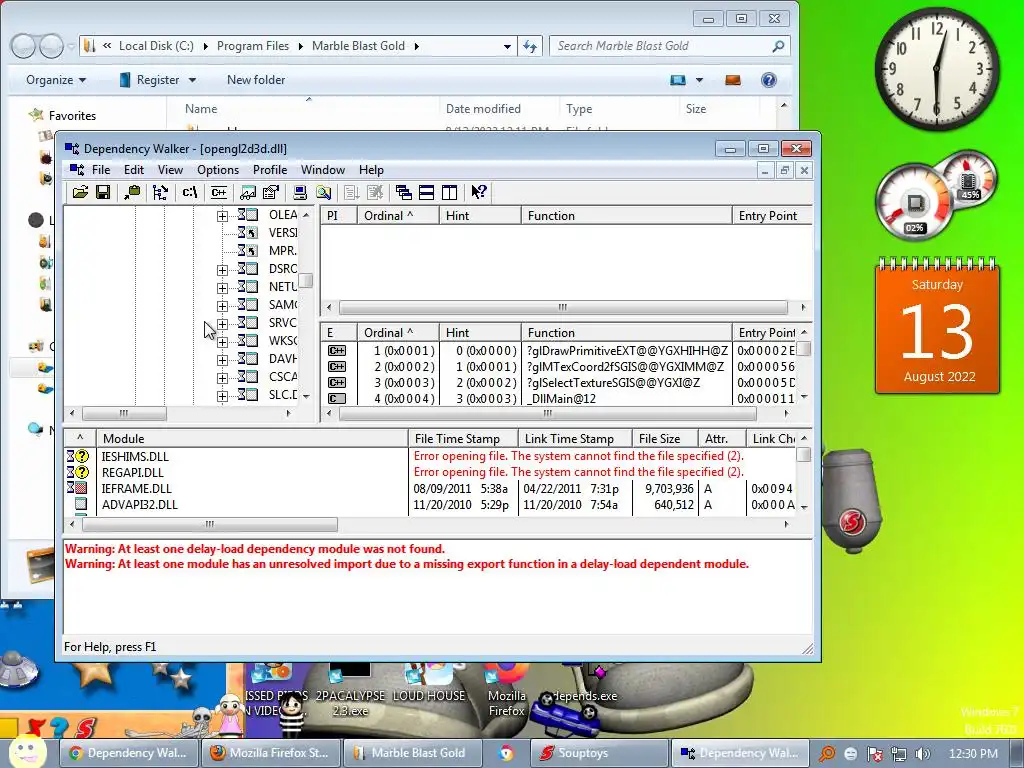This screenshot has height=768, width=1024.
Task: Click the taskbar volume speaker icon
Action: coord(923,754)
